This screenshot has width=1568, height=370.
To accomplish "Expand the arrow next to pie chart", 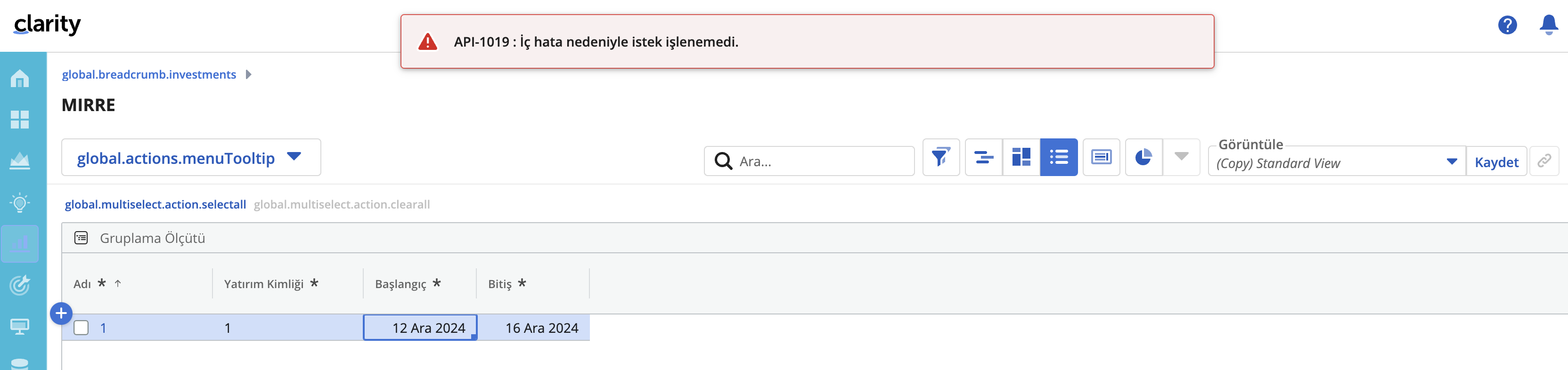I will coord(1182,157).
